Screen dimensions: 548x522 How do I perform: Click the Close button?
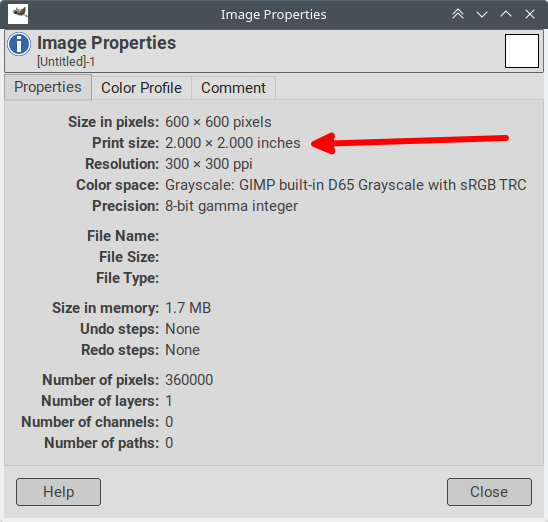pos(489,492)
